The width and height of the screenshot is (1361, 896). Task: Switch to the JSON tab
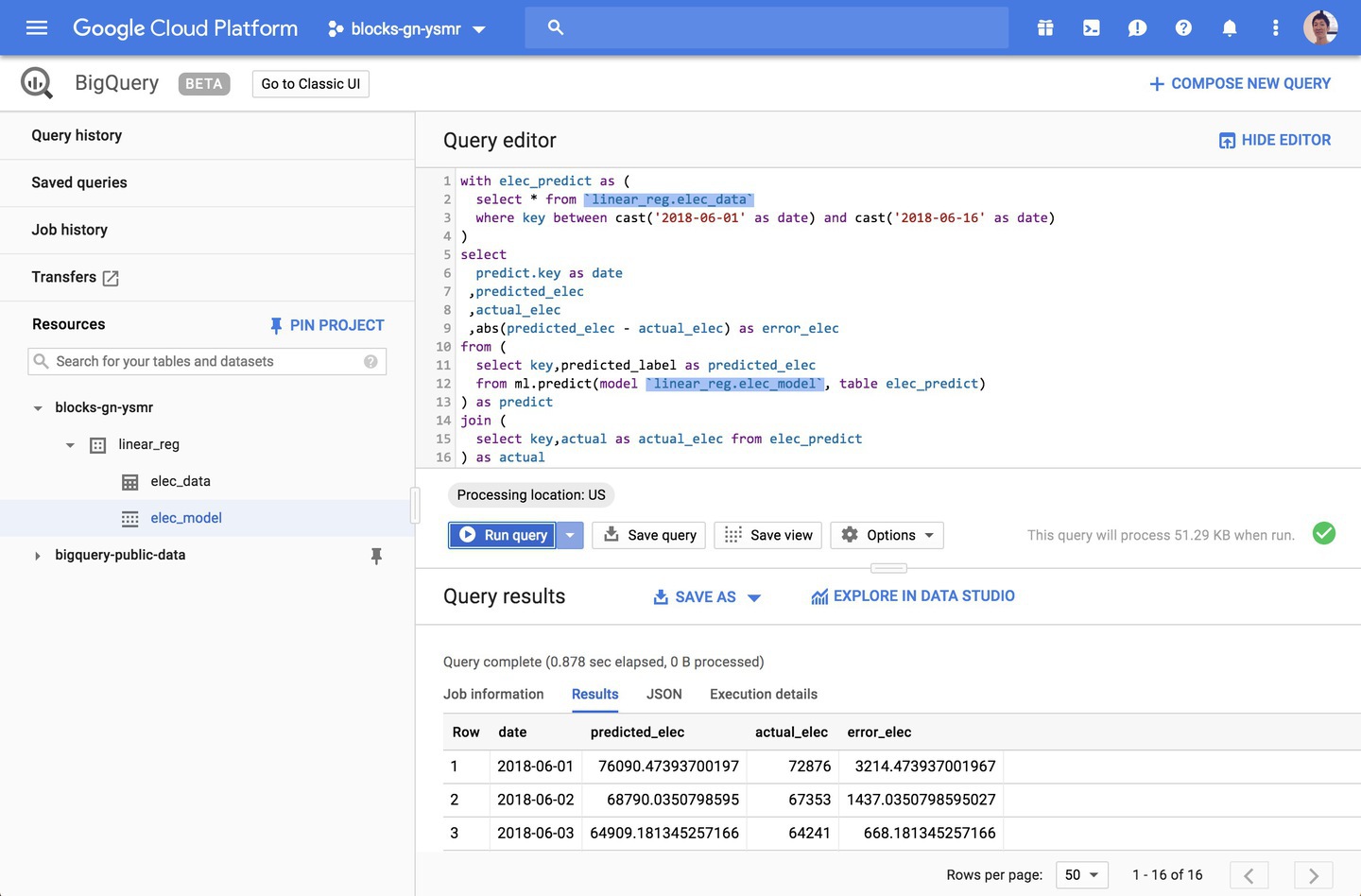[x=663, y=694]
